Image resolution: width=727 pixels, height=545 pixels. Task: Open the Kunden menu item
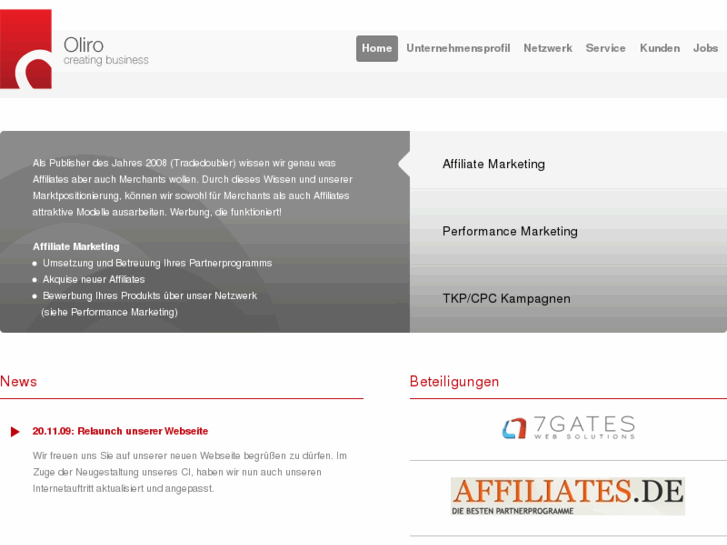click(660, 48)
